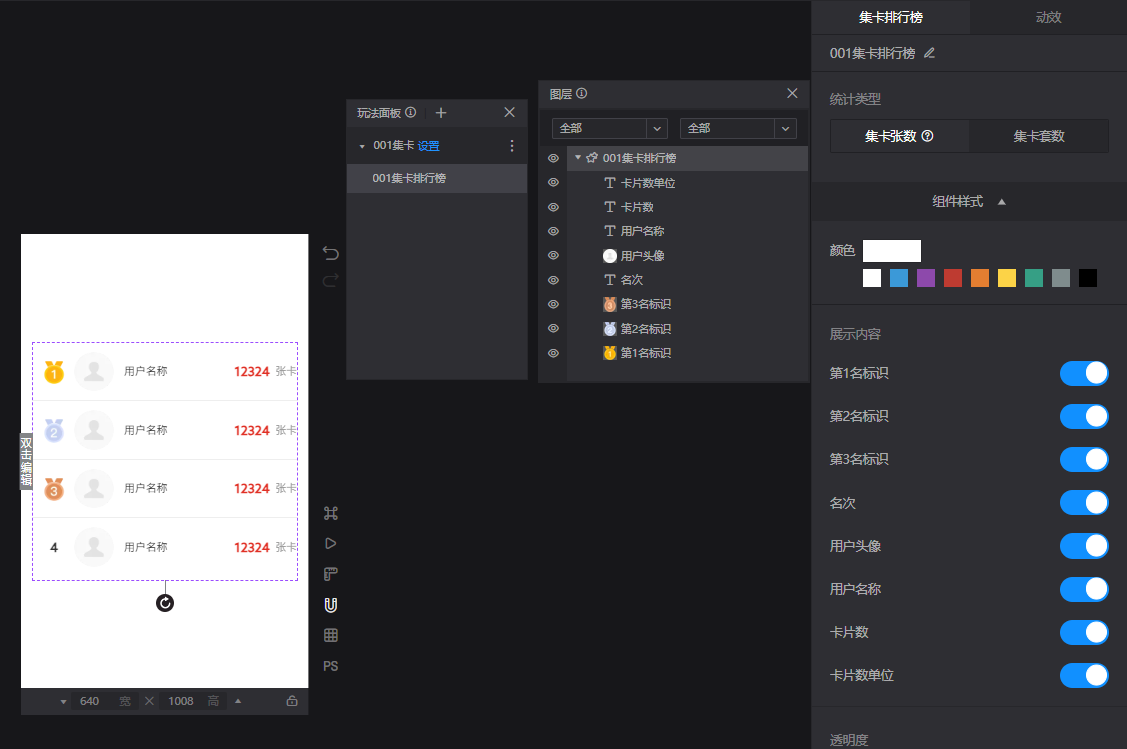
Task: Switch to the 动效 tab
Action: tap(1048, 17)
